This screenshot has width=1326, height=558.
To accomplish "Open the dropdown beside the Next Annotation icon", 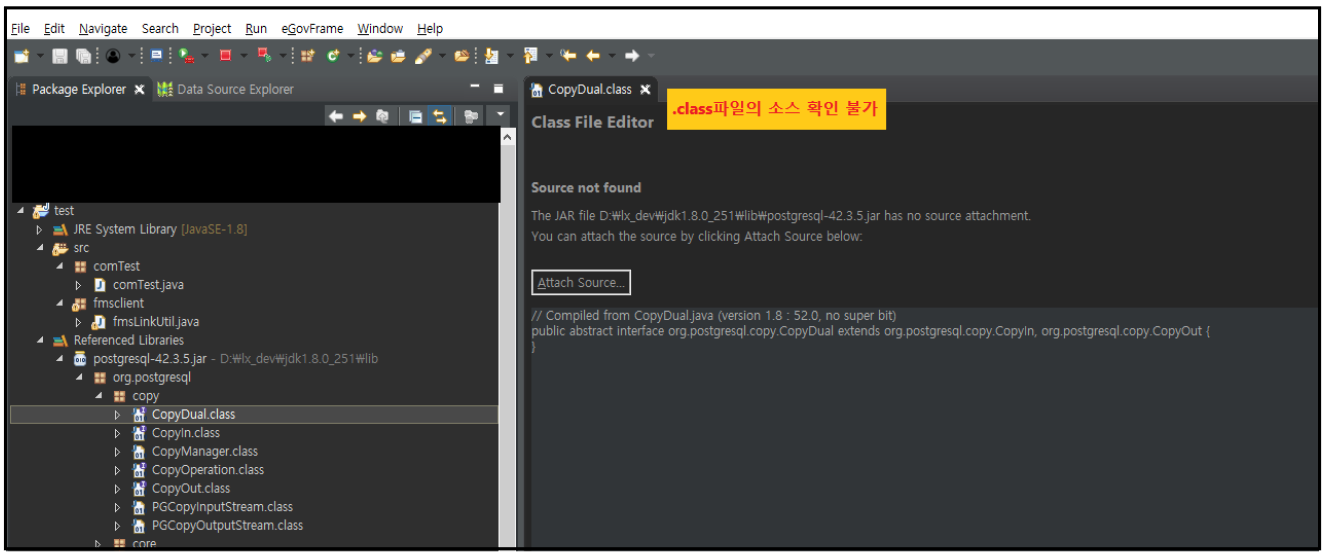I will point(510,56).
